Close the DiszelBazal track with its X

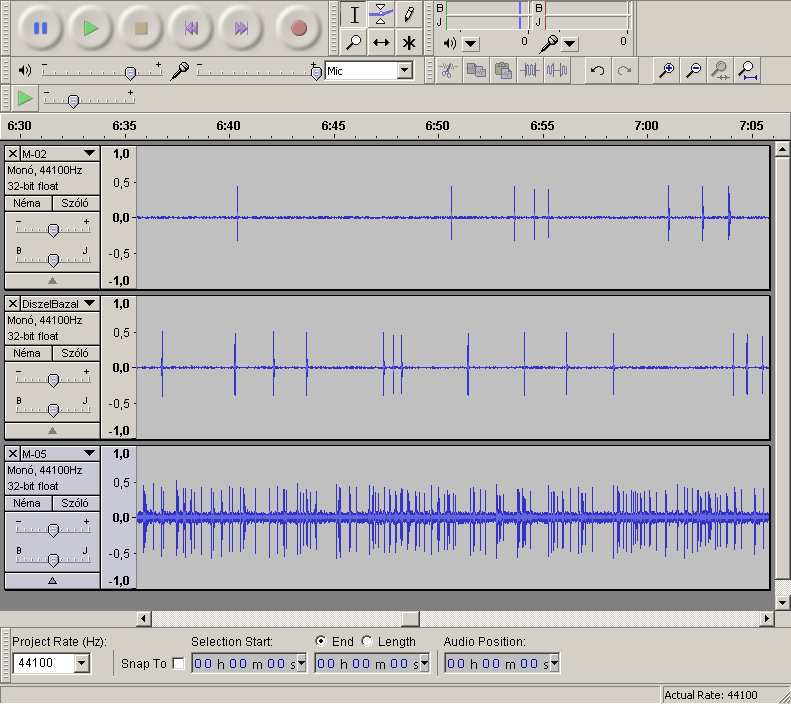click(13, 303)
